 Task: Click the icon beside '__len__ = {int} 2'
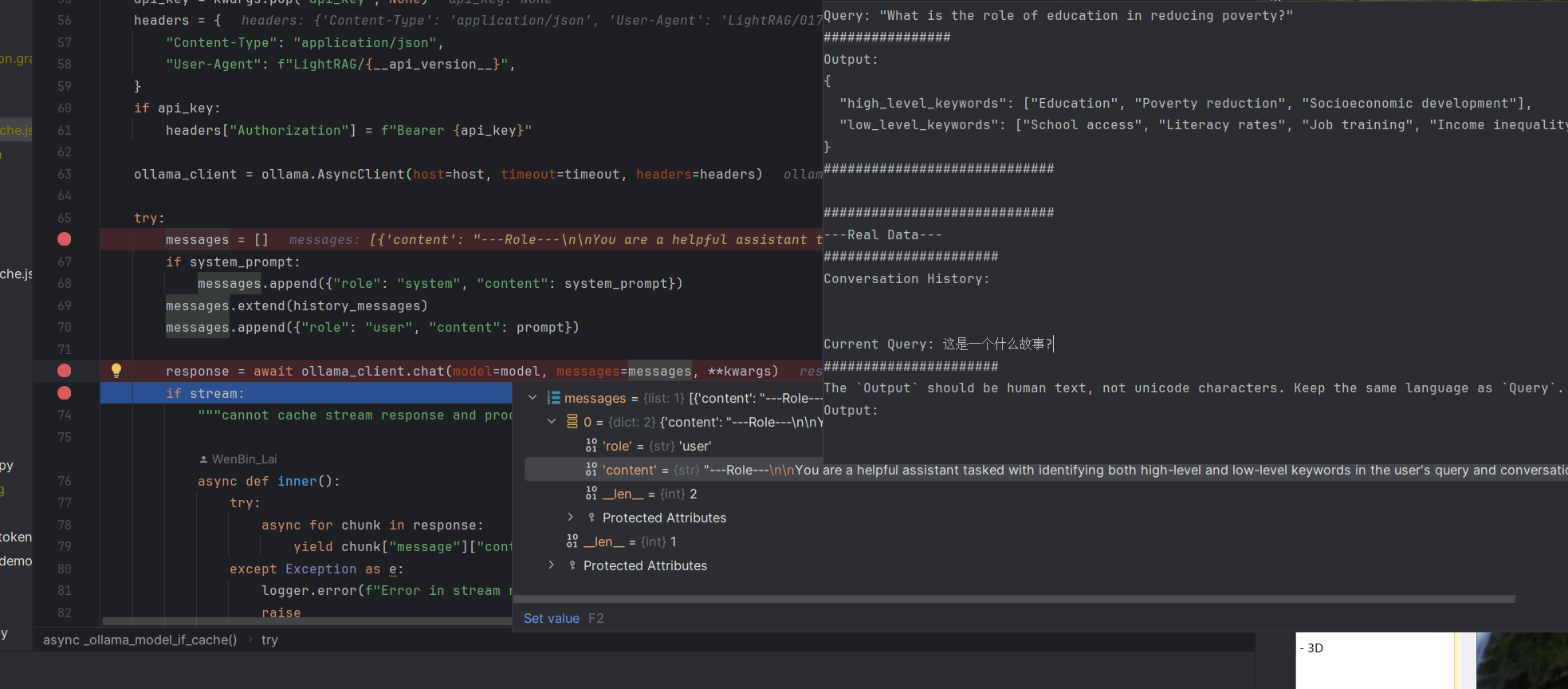tap(591, 493)
